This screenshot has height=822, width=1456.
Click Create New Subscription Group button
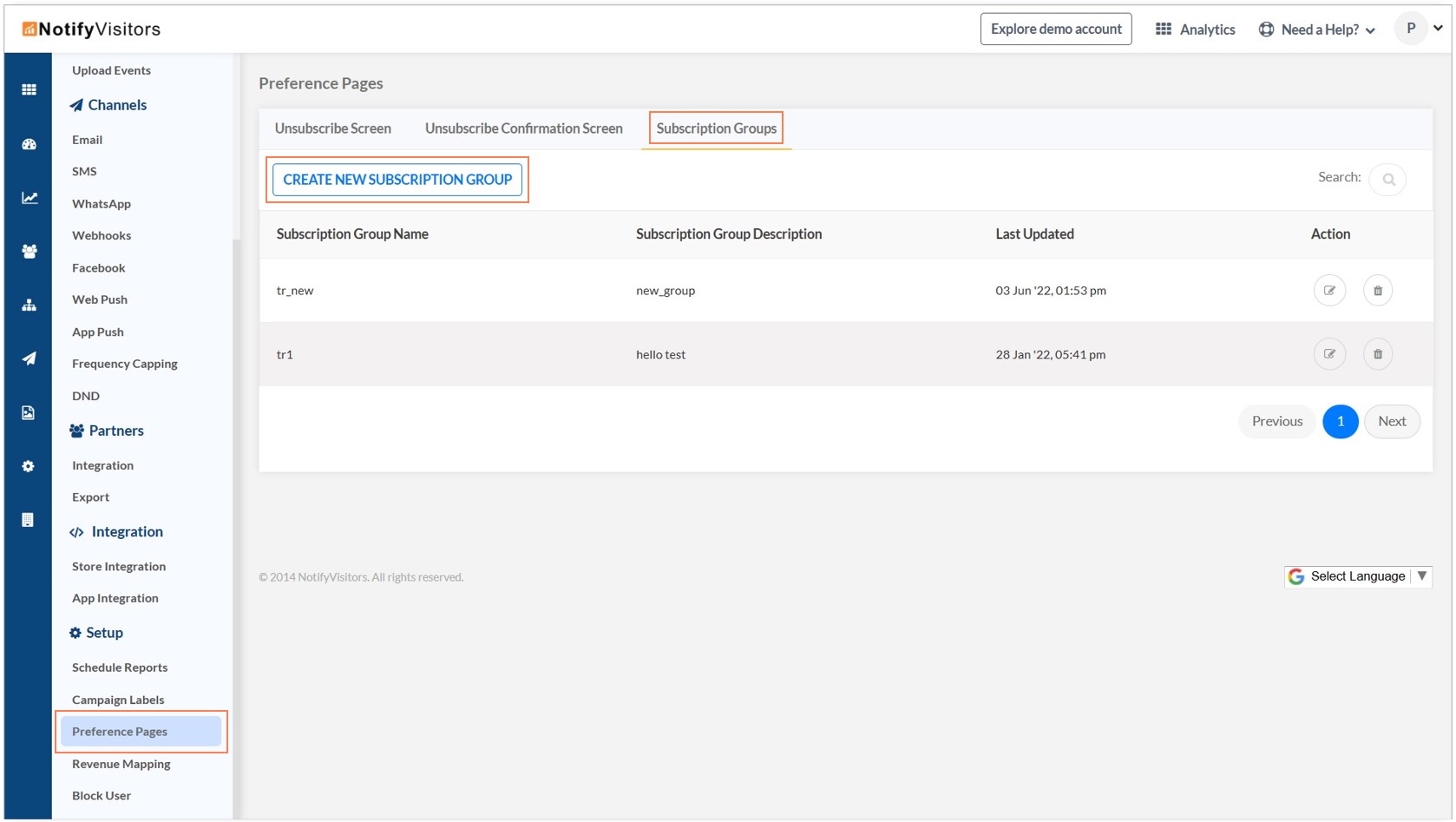[397, 180]
